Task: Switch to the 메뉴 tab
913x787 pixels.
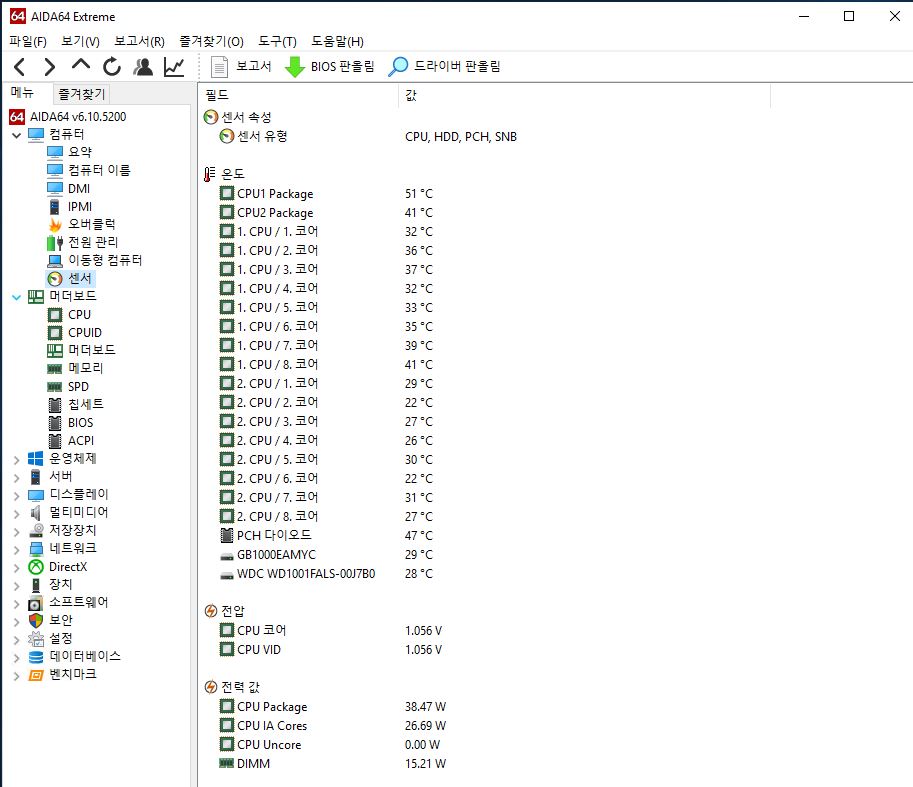Action: [23, 93]
